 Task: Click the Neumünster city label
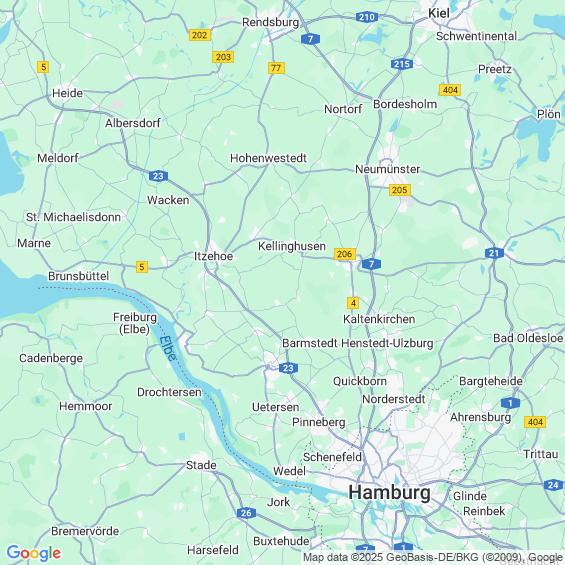pos(387,169)
